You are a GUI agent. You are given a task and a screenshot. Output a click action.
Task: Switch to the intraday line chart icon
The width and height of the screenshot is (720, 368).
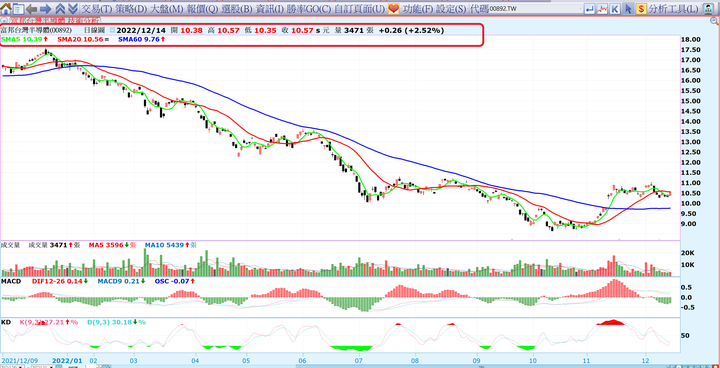point(602,8)
